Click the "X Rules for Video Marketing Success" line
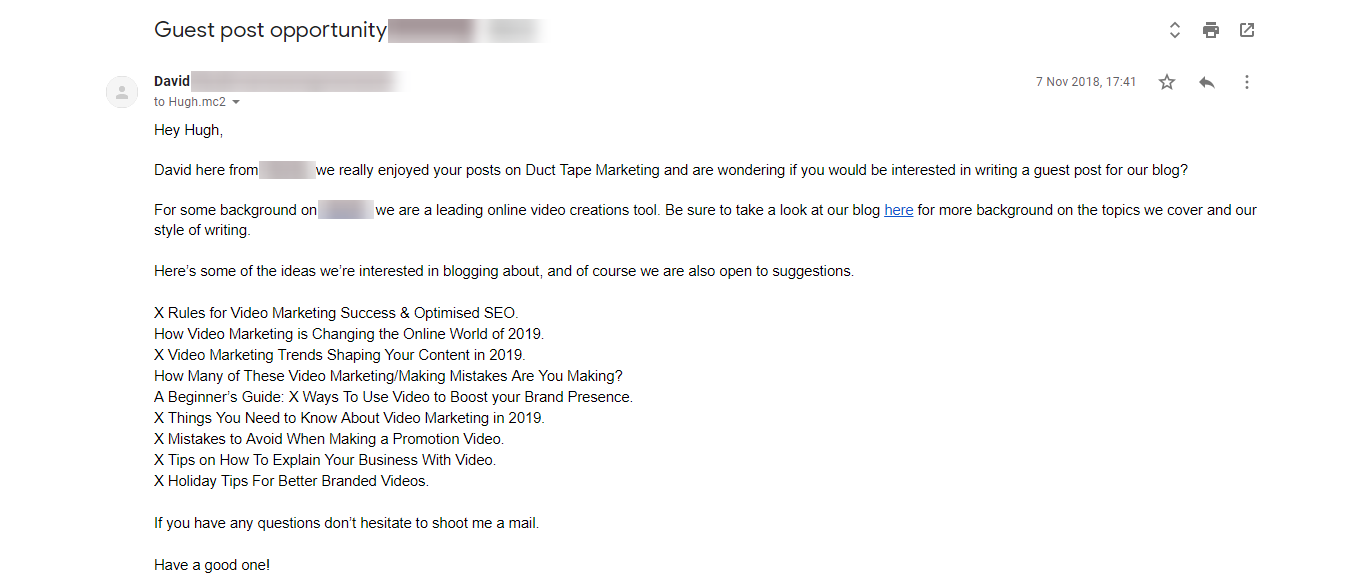This screenshot has height=584, width=1366. point(336,313)
